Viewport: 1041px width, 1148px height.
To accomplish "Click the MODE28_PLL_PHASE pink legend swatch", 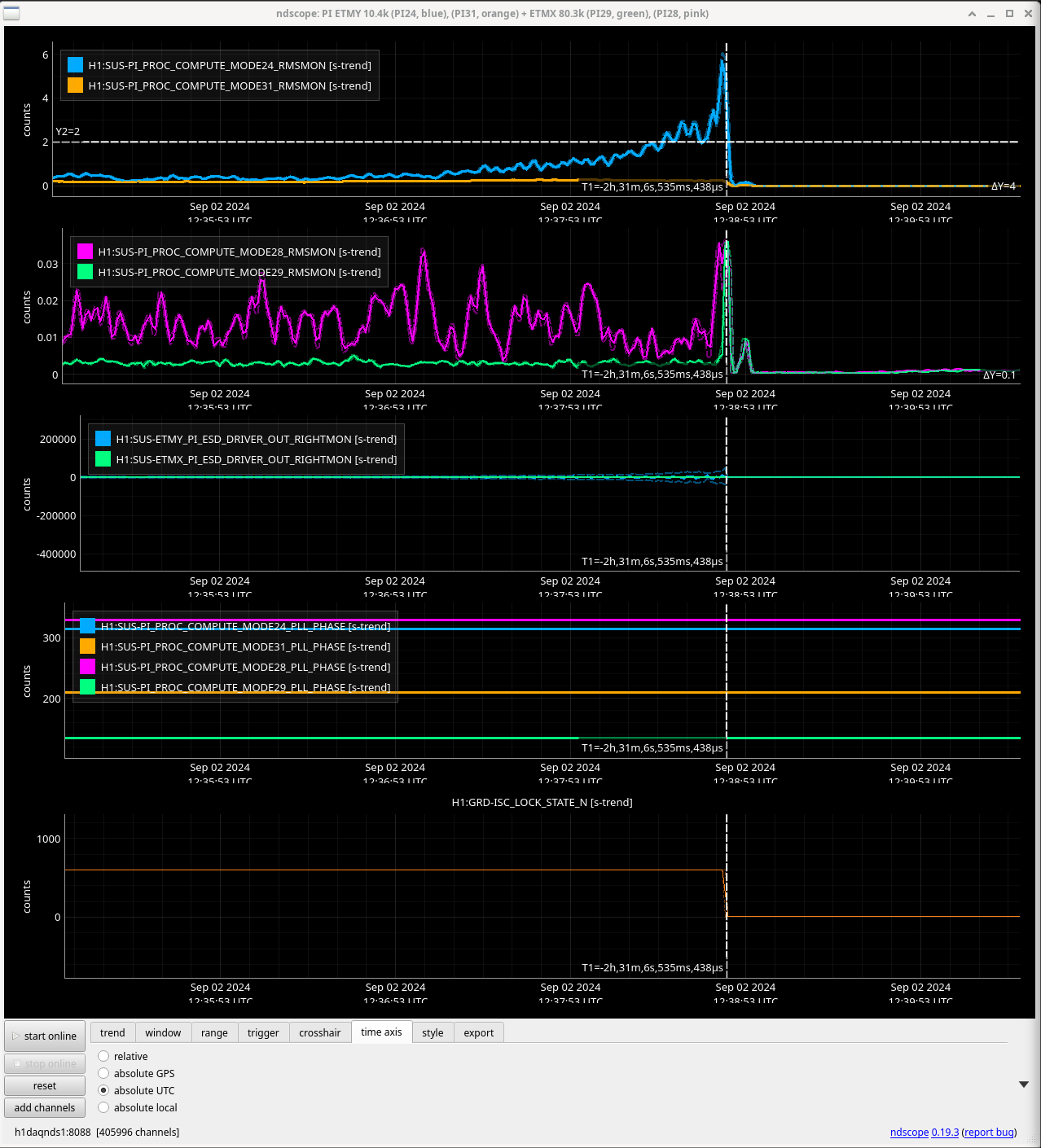I will coord(87,667).
